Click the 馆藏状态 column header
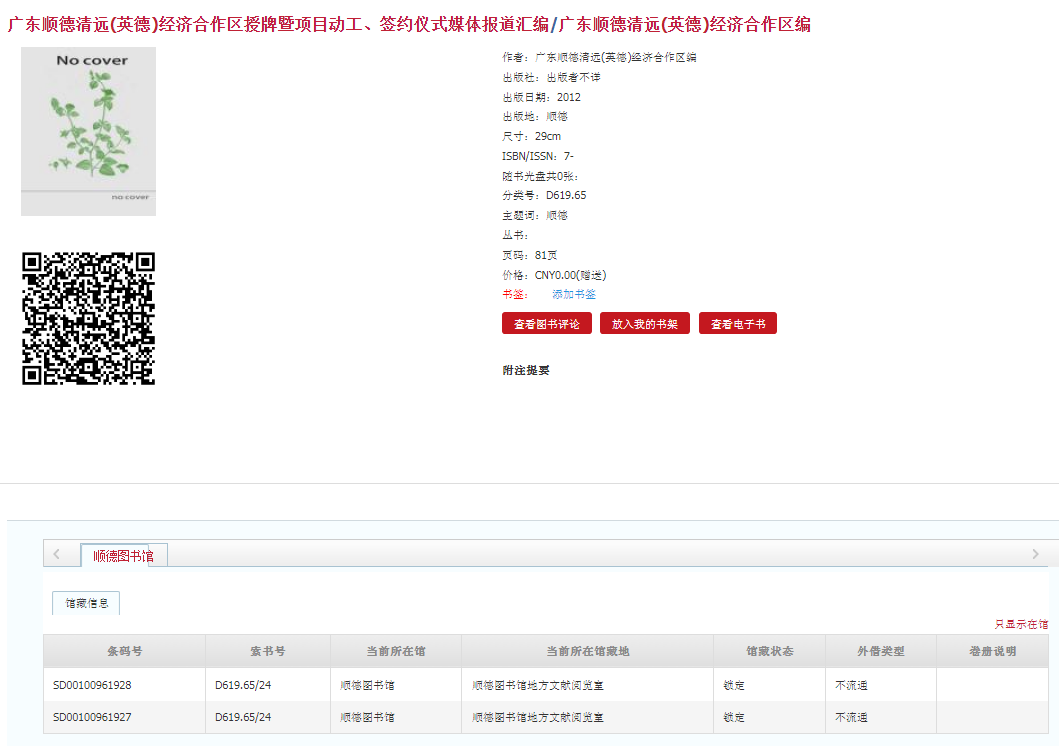 pos(769,651)
